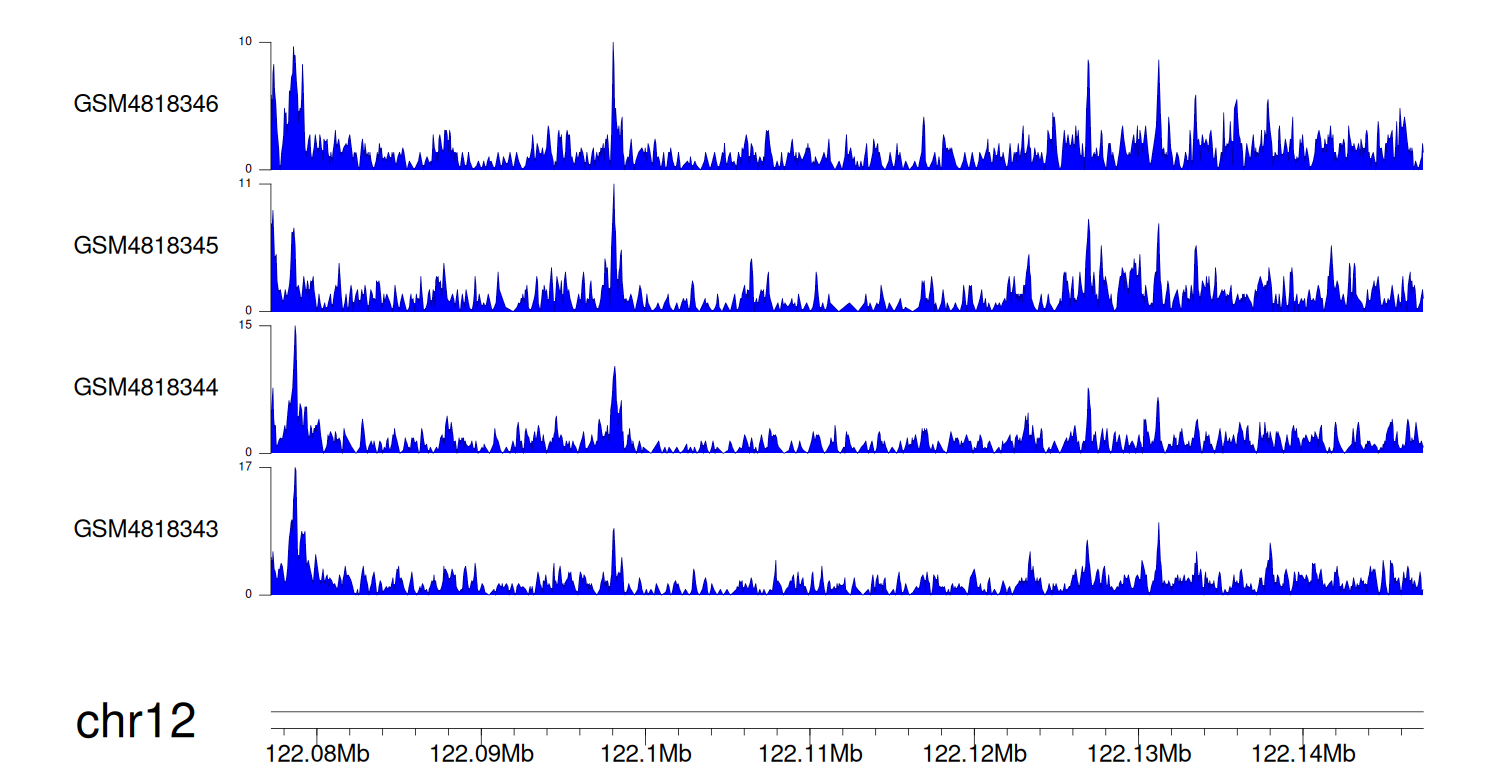Select the GSM4818345 track label
Viewport: 1500px width, 780px height.
pos(146,245)
